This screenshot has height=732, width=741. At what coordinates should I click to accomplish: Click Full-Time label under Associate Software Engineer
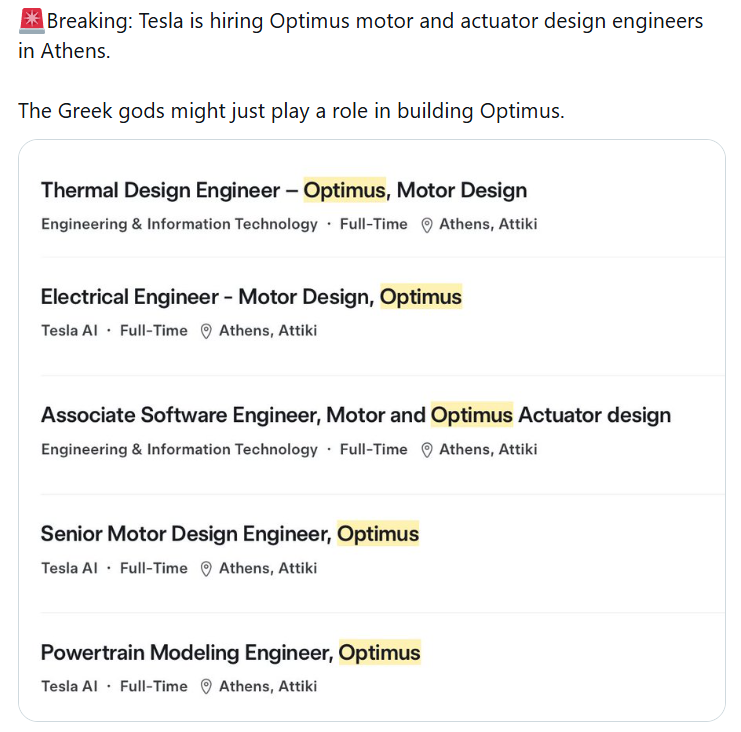pos(374,450)
